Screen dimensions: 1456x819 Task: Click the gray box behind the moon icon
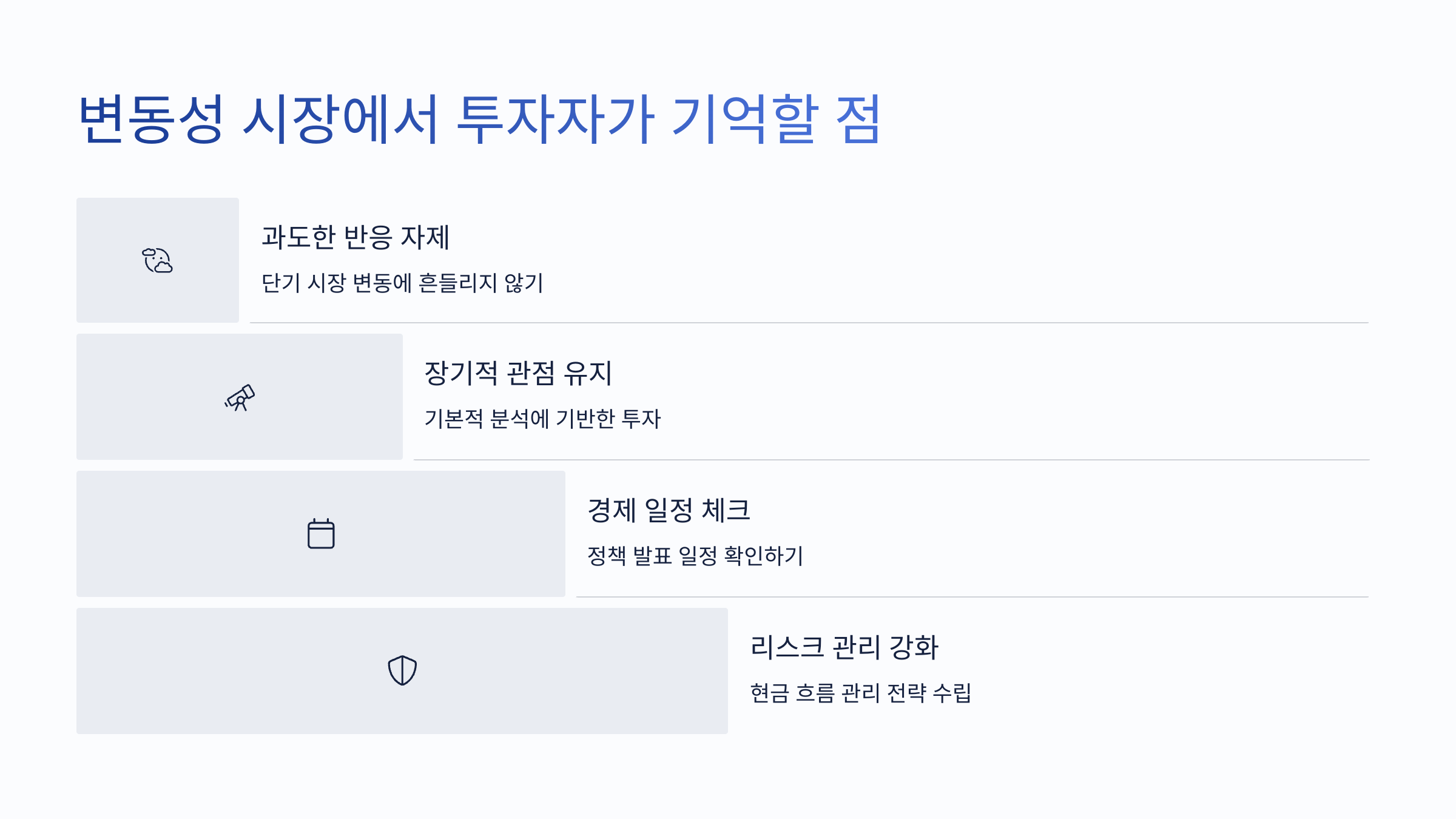click(x=158, y=260)
